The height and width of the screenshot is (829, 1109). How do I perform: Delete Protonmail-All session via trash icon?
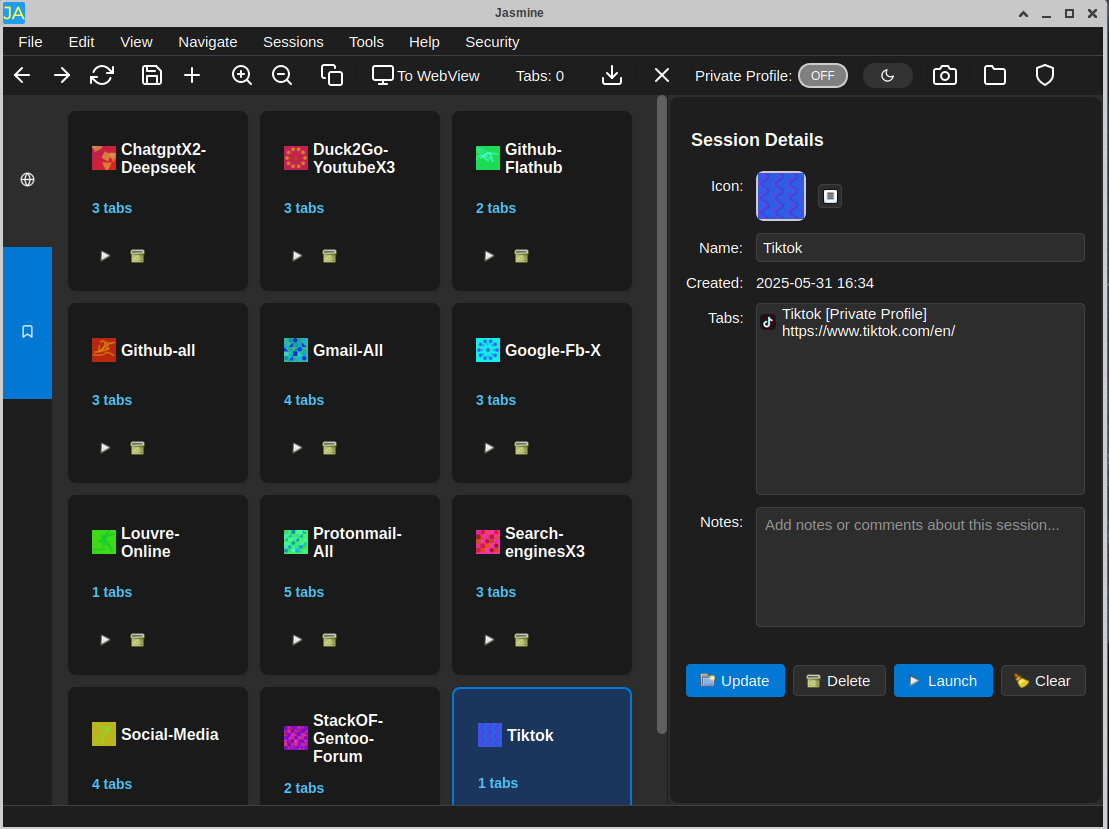[x=330, y=640]
